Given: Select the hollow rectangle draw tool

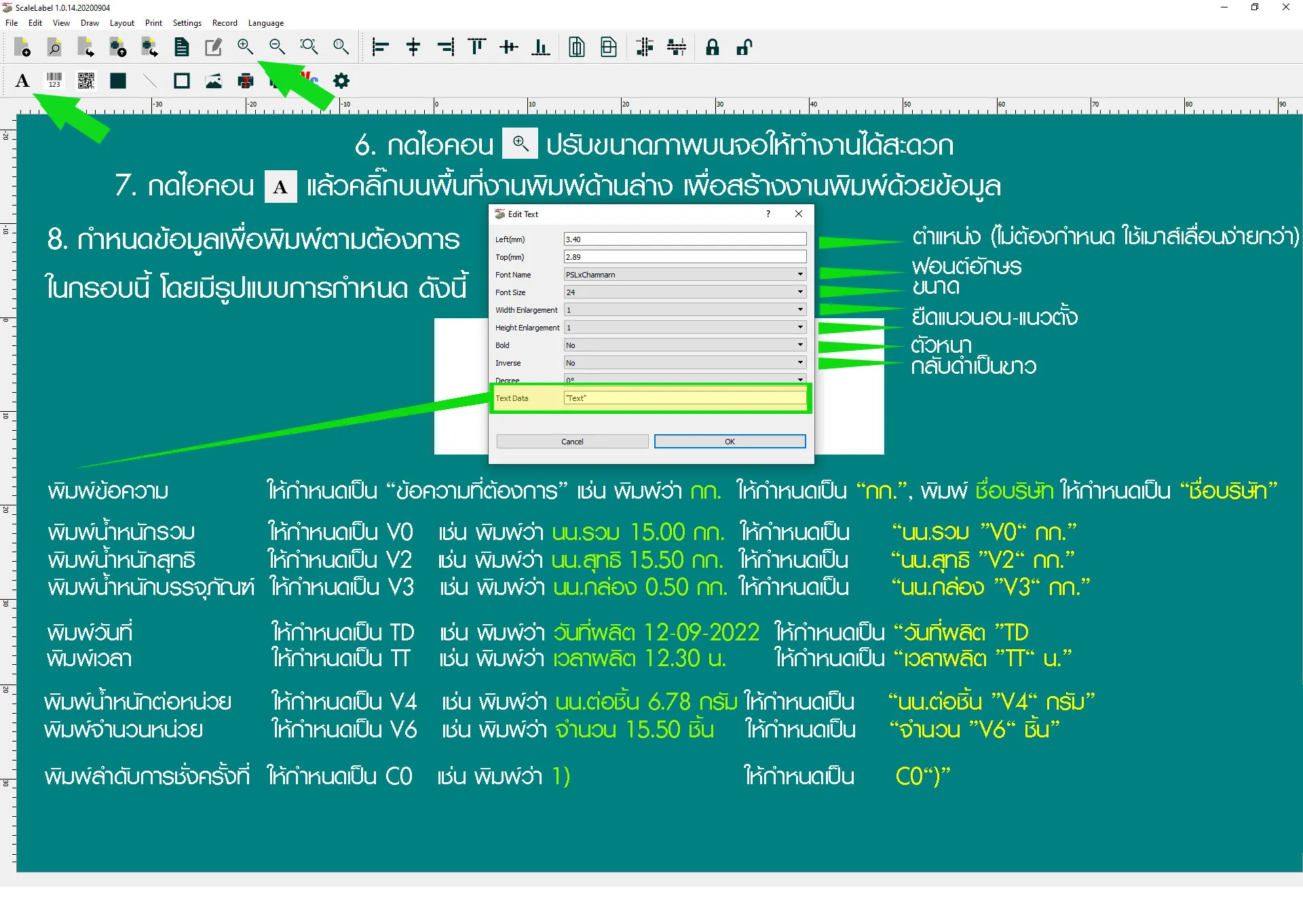Looking at the screenshot, I should coord(181,81).
